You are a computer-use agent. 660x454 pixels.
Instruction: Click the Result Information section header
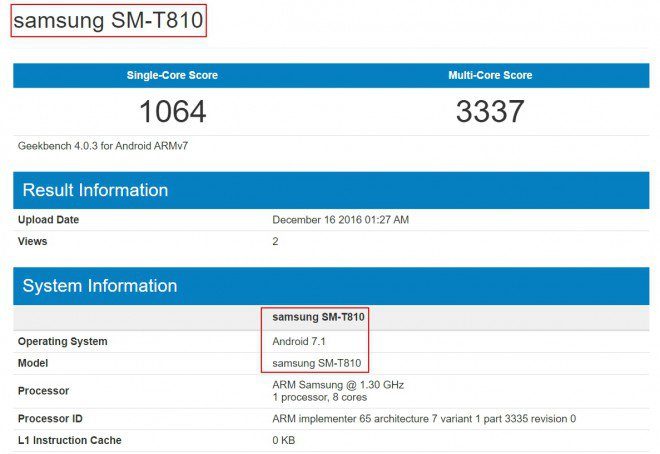click(x=95, y=190)
